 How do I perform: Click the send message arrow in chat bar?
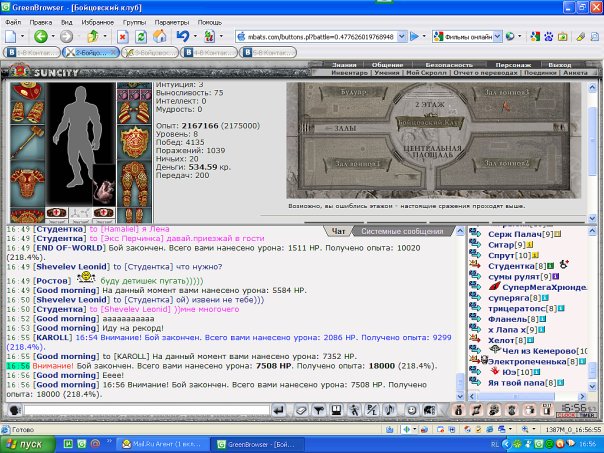(279, 411)
